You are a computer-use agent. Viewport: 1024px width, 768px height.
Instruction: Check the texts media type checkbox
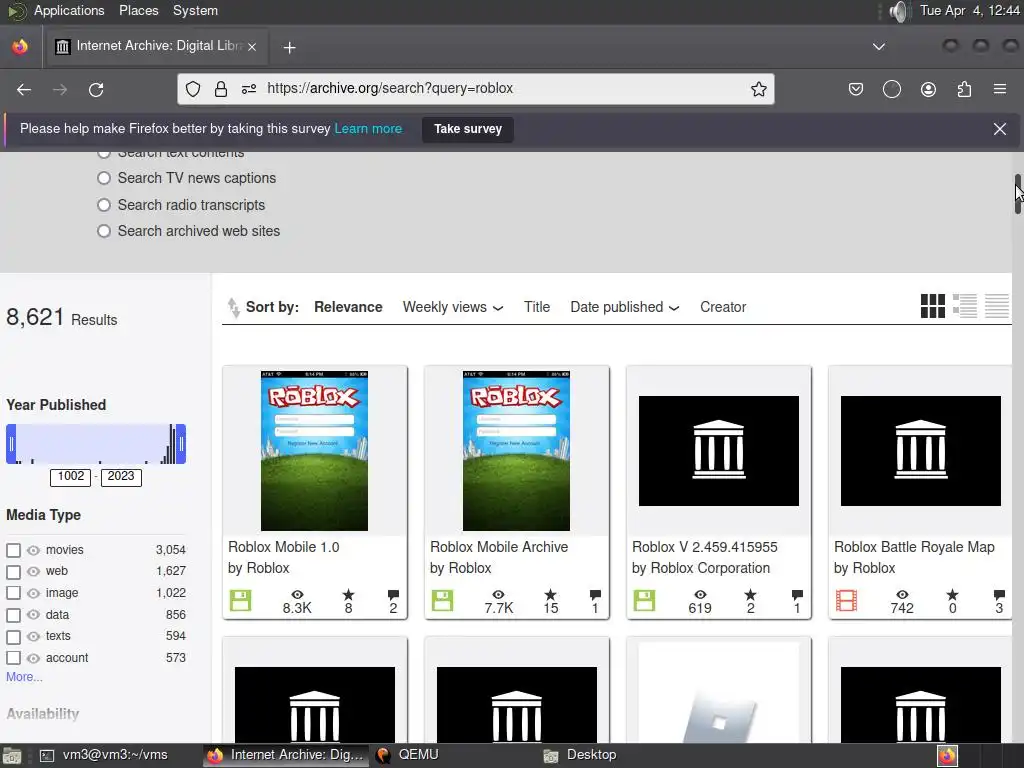pos(14,637)
